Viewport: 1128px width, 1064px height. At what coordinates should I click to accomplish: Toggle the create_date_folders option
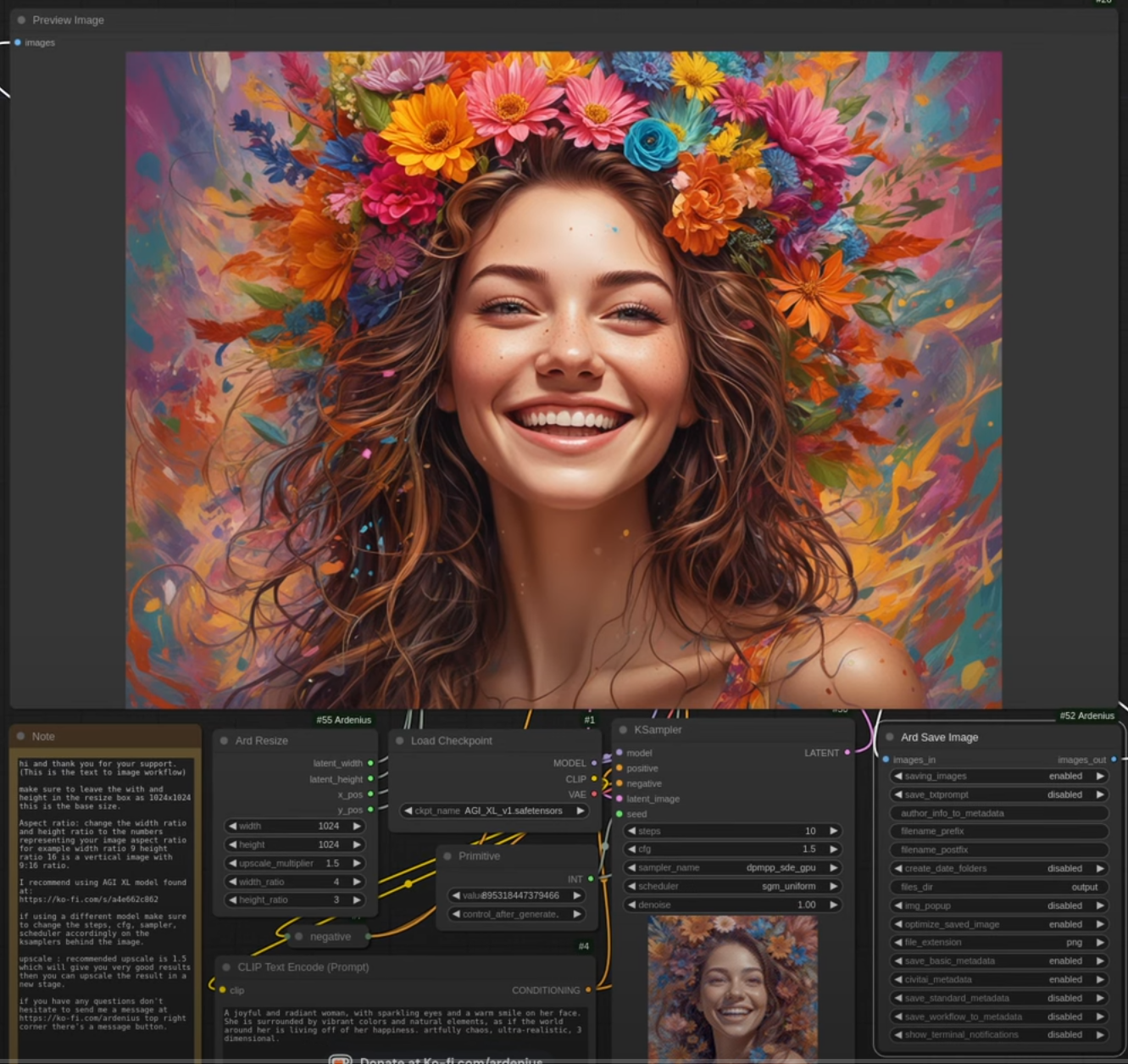click(999, 868)
